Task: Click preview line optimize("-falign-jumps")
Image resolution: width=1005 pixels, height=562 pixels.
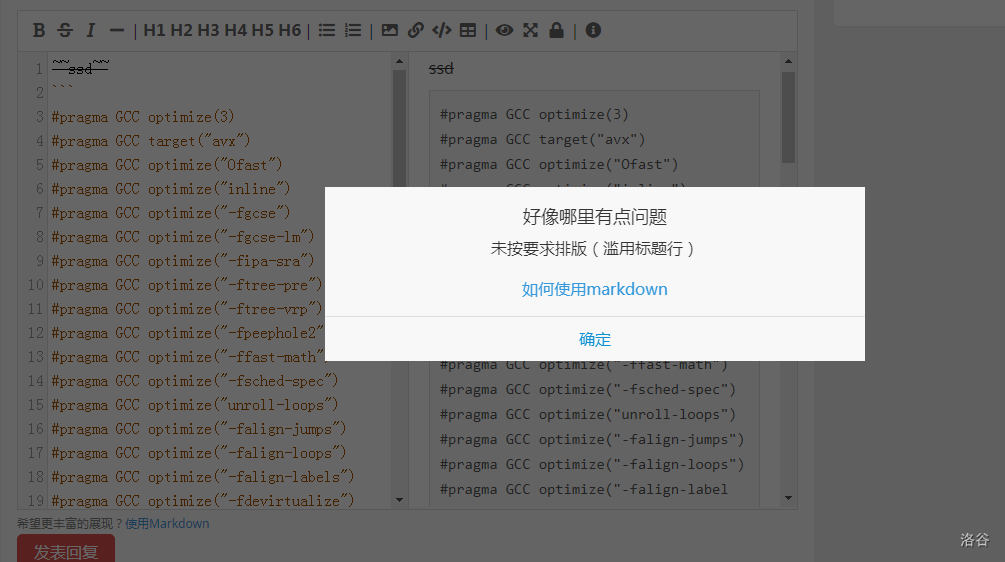Action: coord(592,440)
